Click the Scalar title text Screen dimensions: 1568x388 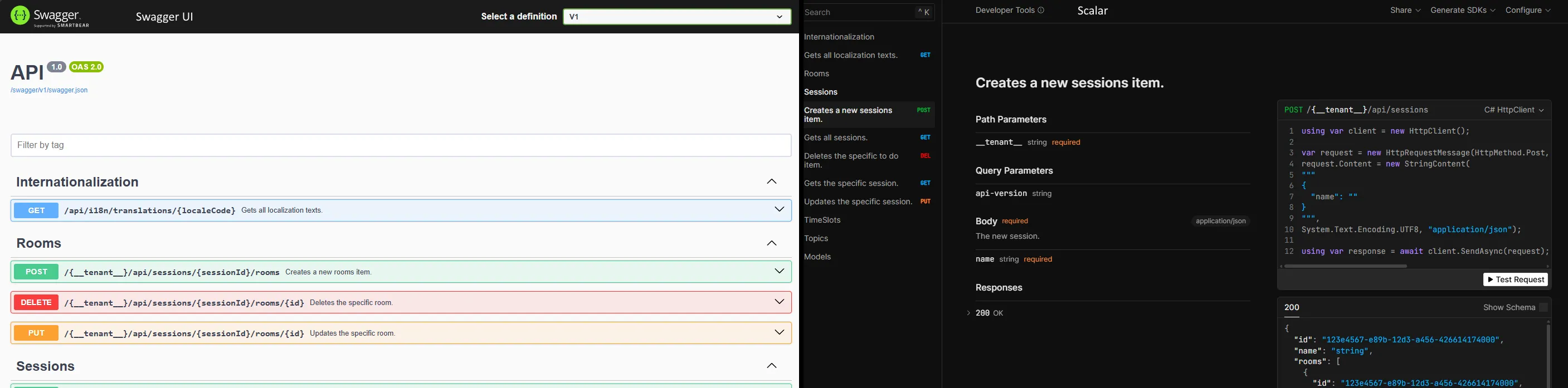[x=1093, y=11]
